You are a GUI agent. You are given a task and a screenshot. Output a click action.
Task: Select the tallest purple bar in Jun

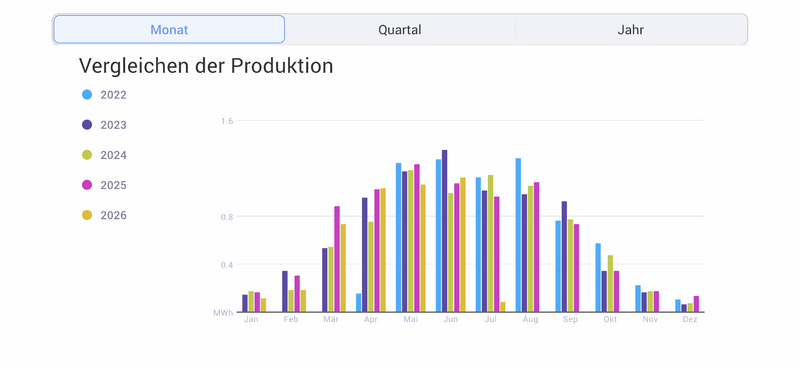[x=444, y=231]
